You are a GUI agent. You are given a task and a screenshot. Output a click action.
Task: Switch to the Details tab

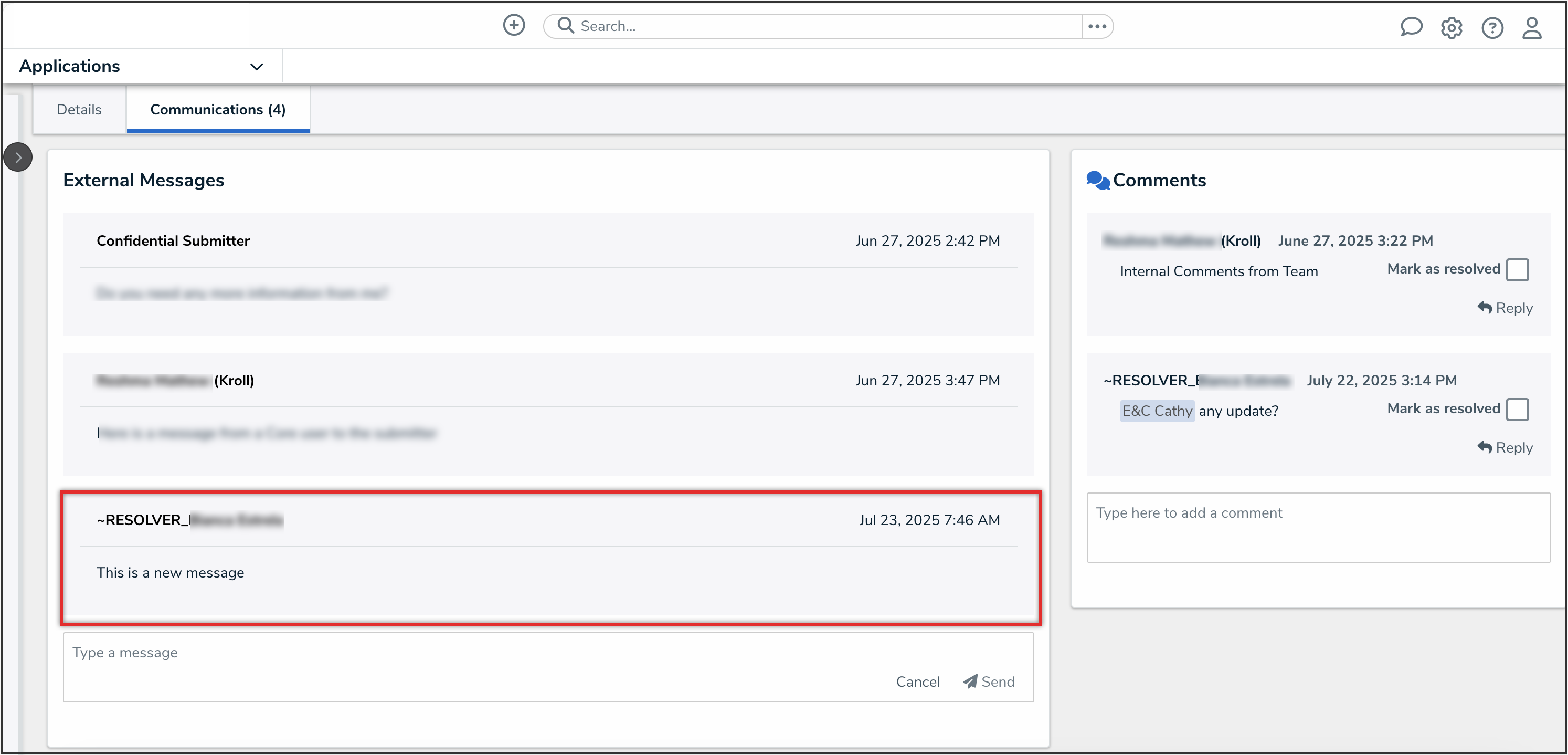[79, 110]
